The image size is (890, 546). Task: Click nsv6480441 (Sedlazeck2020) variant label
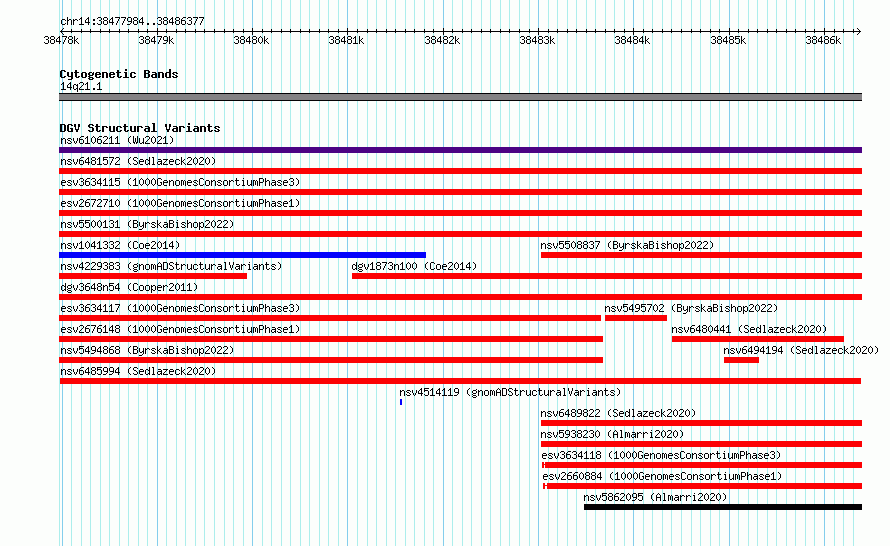point(749,329)
